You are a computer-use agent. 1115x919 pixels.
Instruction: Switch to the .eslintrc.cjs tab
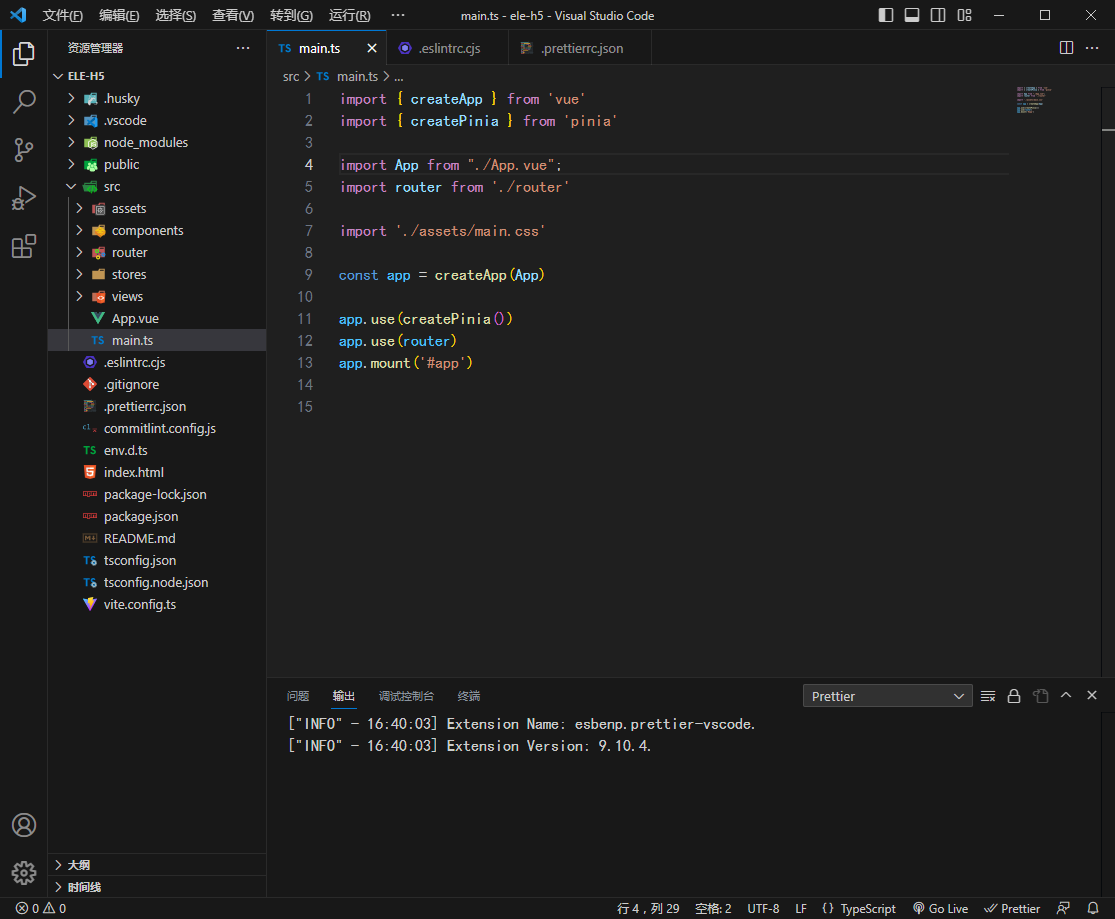449,48
